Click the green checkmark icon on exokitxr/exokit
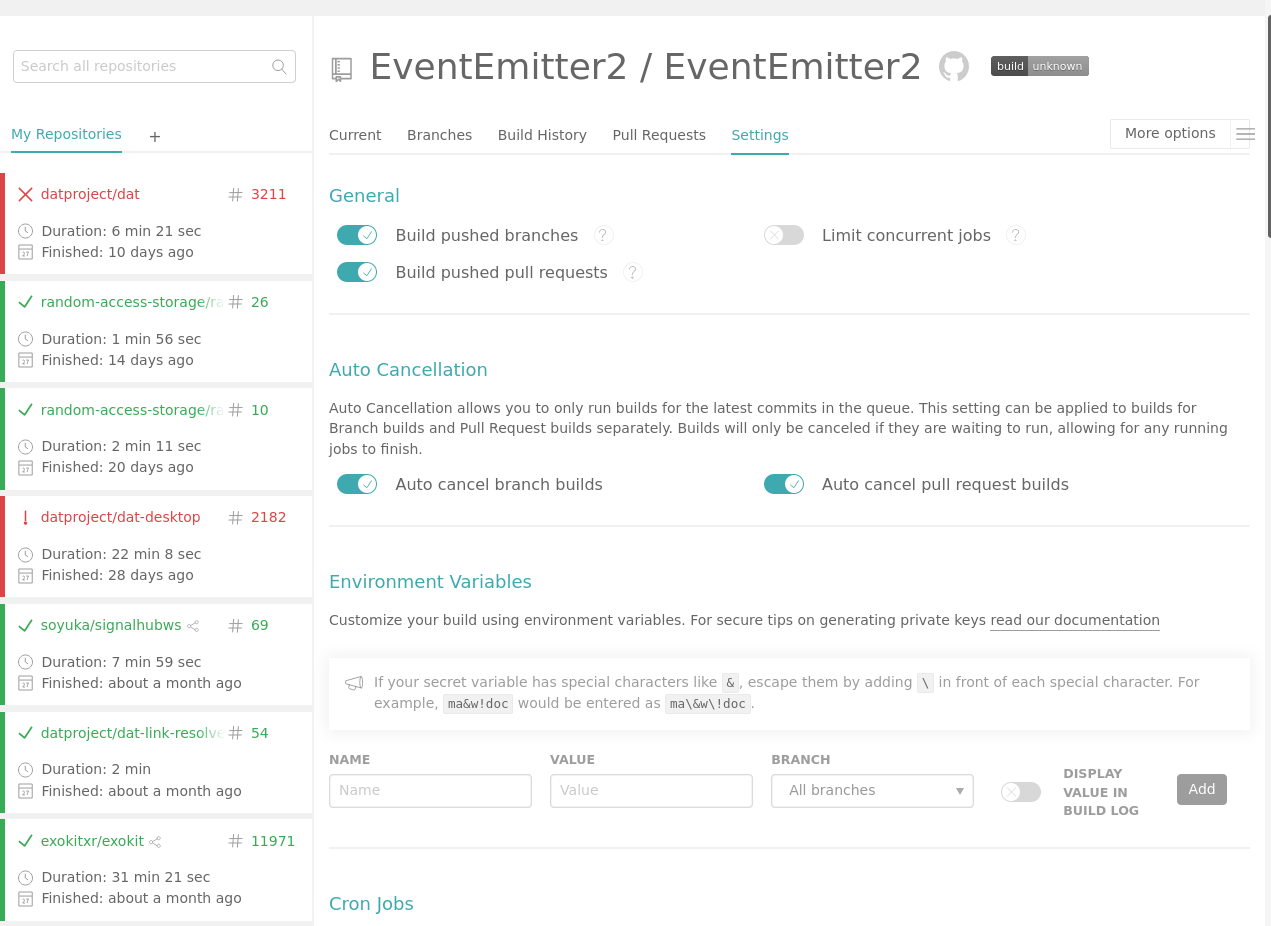This screenshot has width=1271, height=926. pyautogui.click(x=25, y=841)
